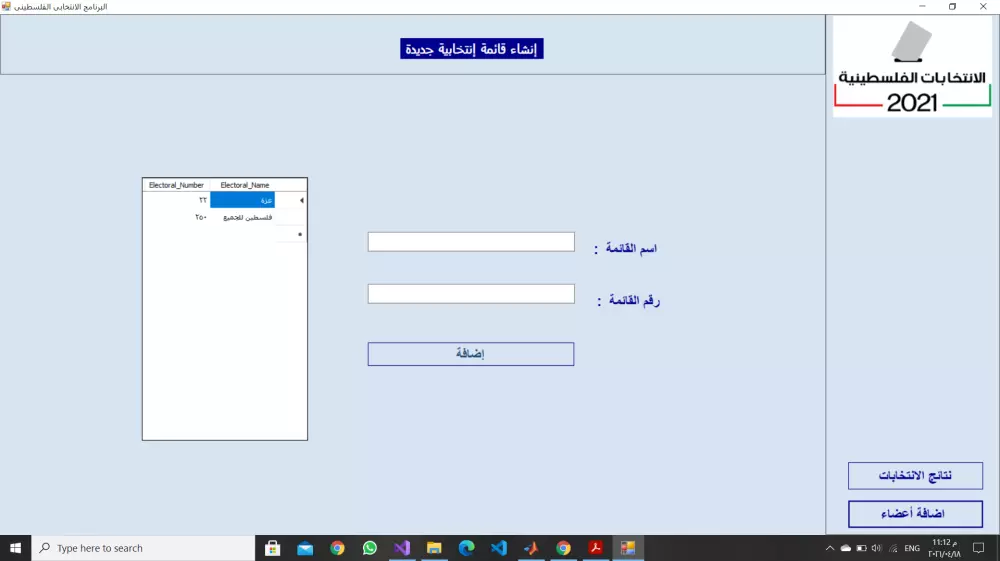Click the ENG language indicator

tap(912, 548)
